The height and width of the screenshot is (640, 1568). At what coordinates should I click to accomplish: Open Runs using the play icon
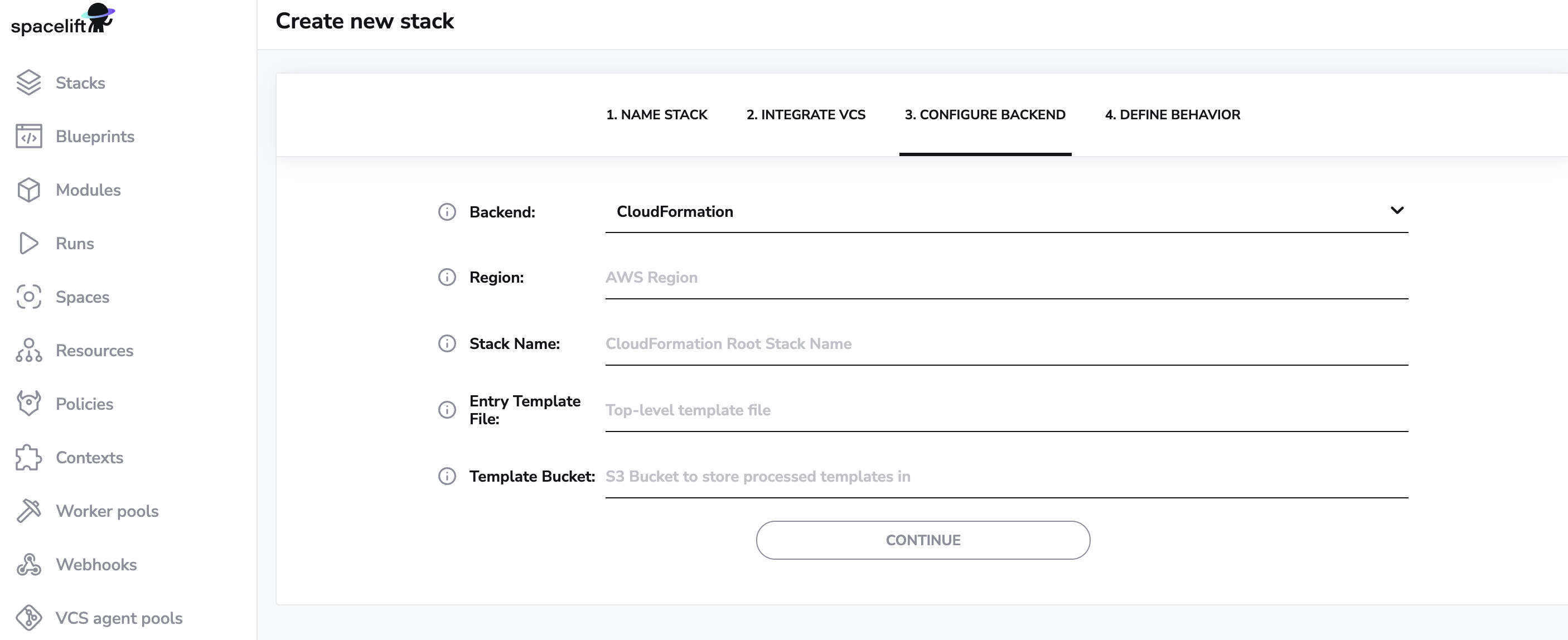tap(28, 244)
